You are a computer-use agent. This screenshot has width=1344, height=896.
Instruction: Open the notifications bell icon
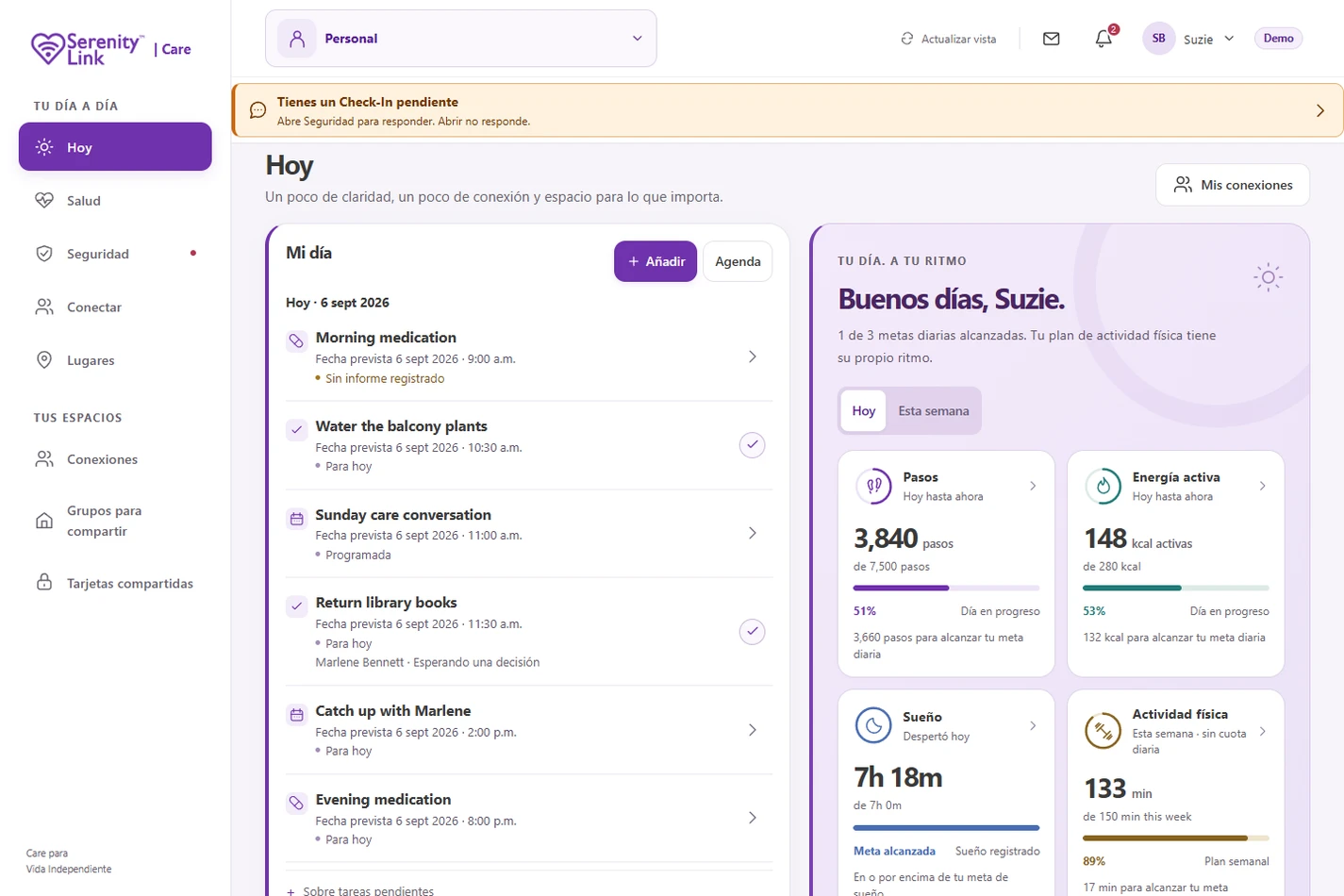[x=1103, y=39]
